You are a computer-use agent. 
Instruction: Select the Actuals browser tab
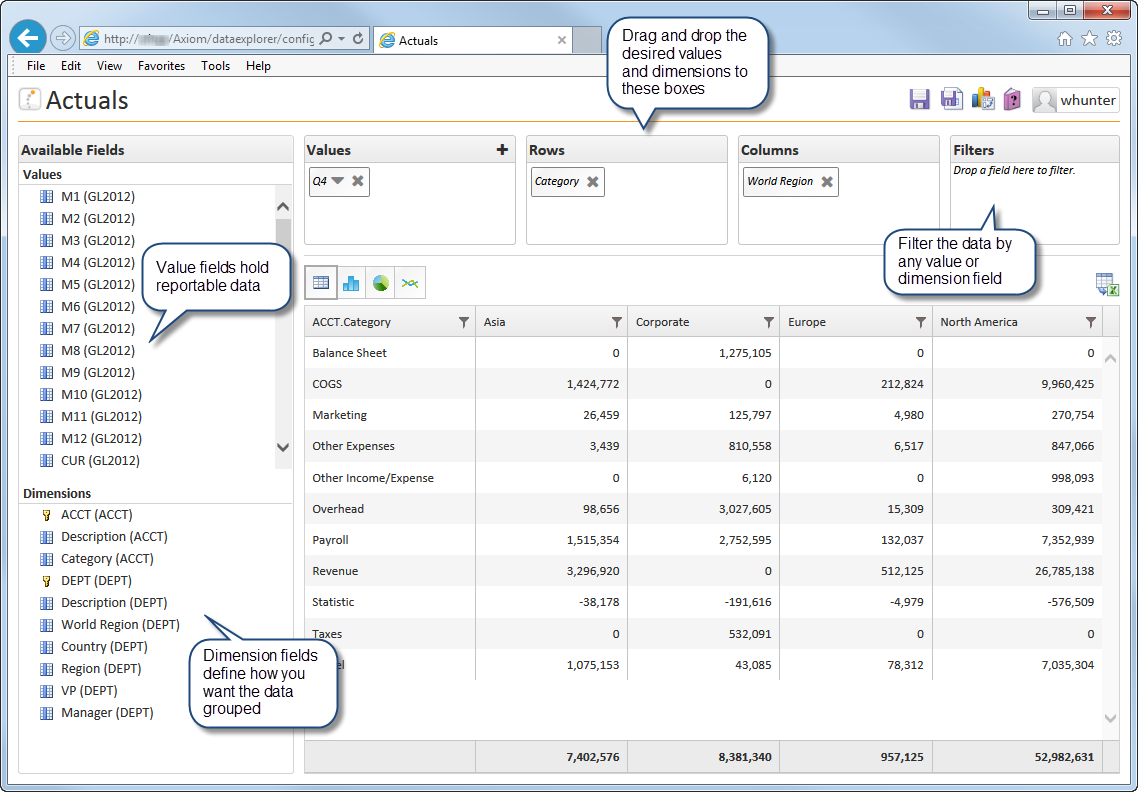click(473, 41)
